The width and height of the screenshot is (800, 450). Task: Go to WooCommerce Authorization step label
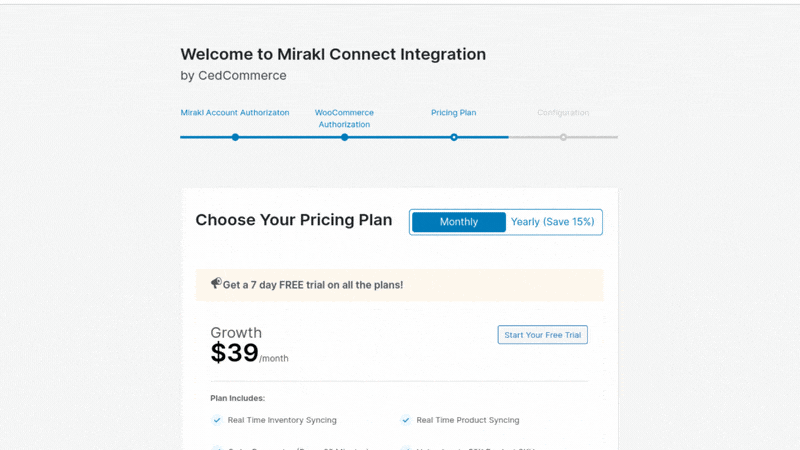click(x=344, y=118)
